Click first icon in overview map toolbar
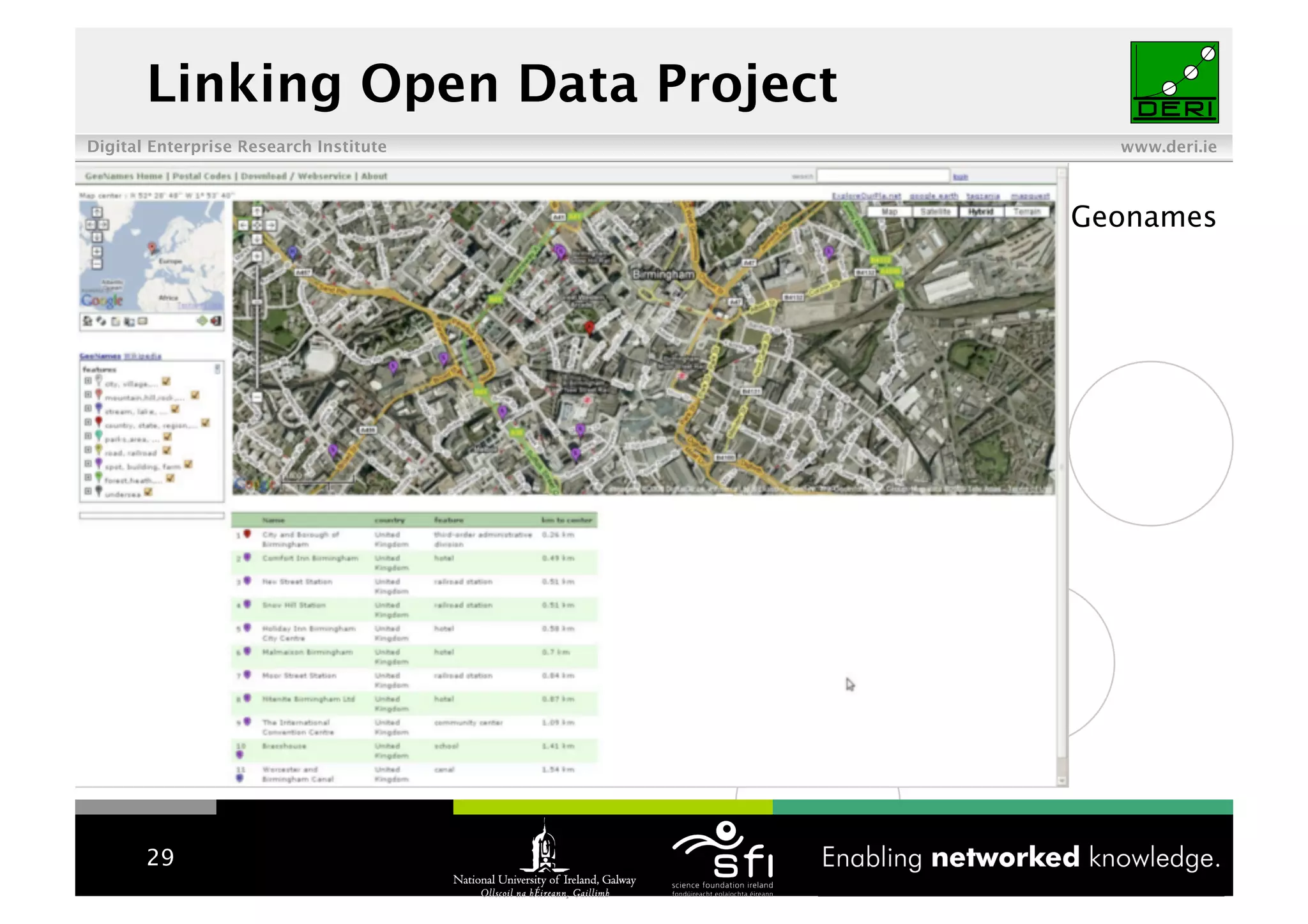 click(x=87, y=321)
